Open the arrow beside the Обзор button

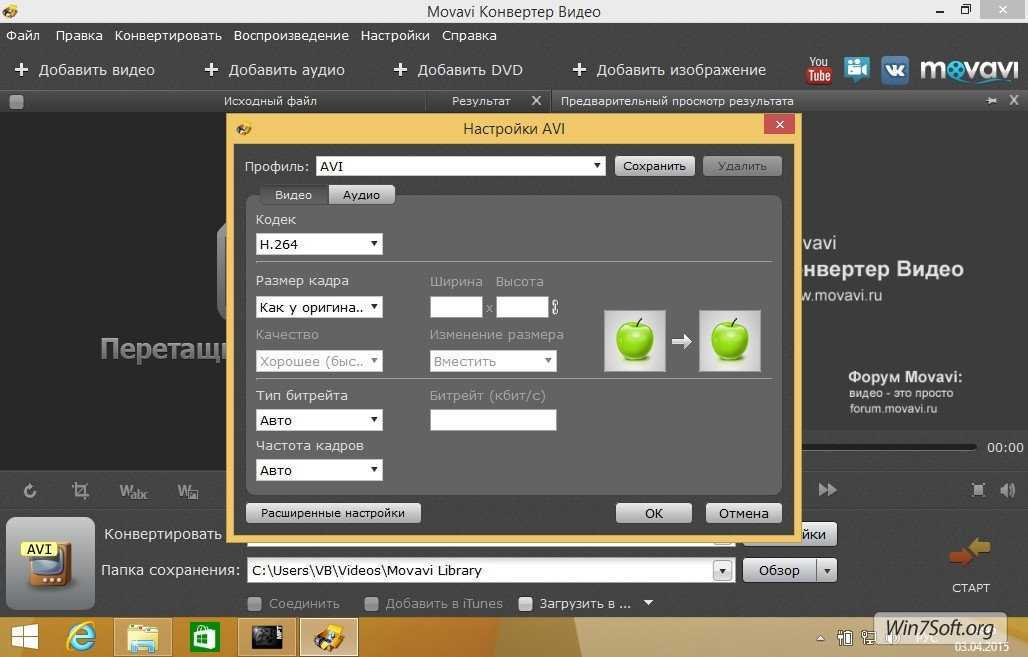[827, 570]
